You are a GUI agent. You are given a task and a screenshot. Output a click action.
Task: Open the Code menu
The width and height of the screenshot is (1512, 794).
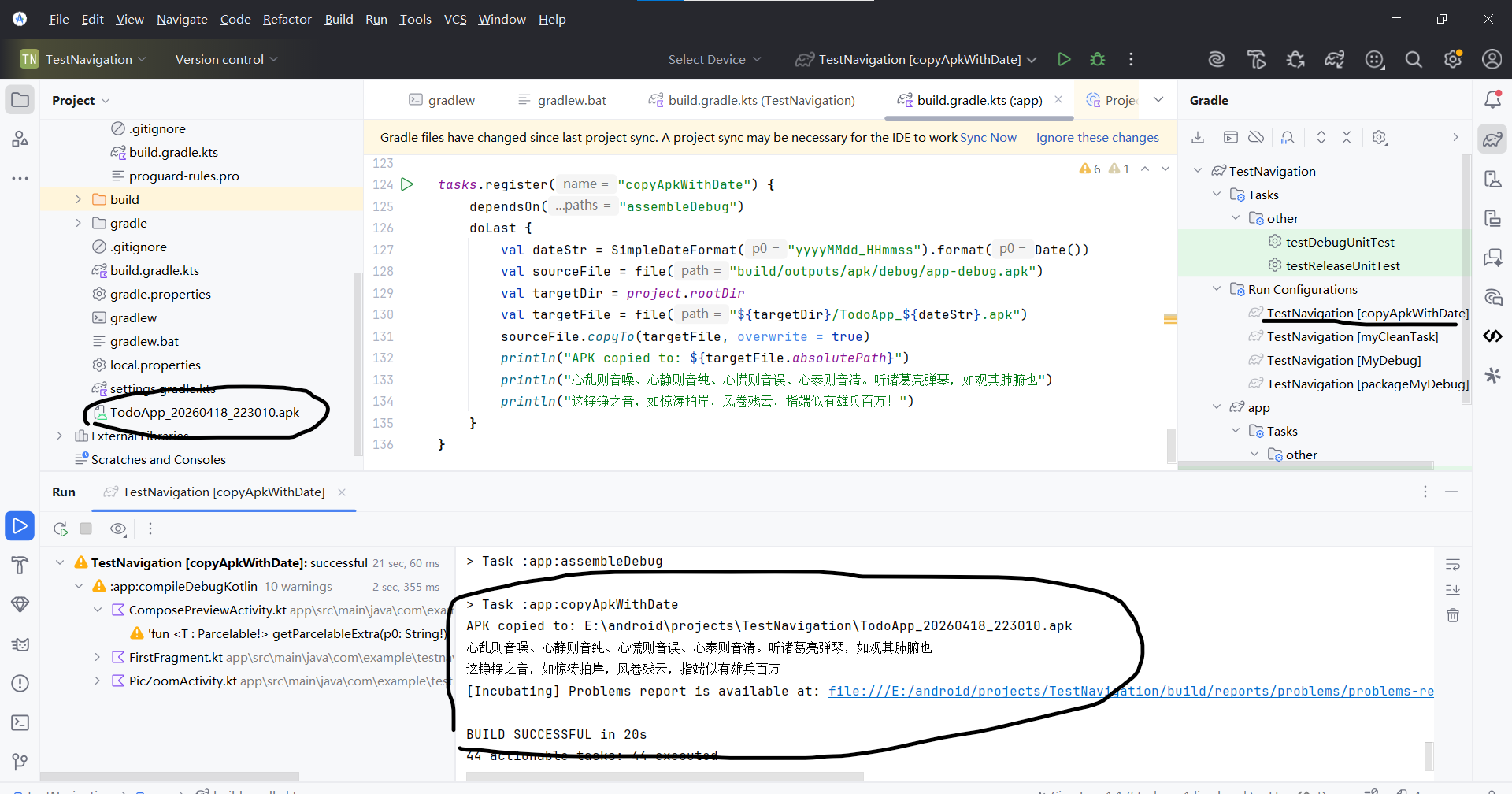(235, 19)
